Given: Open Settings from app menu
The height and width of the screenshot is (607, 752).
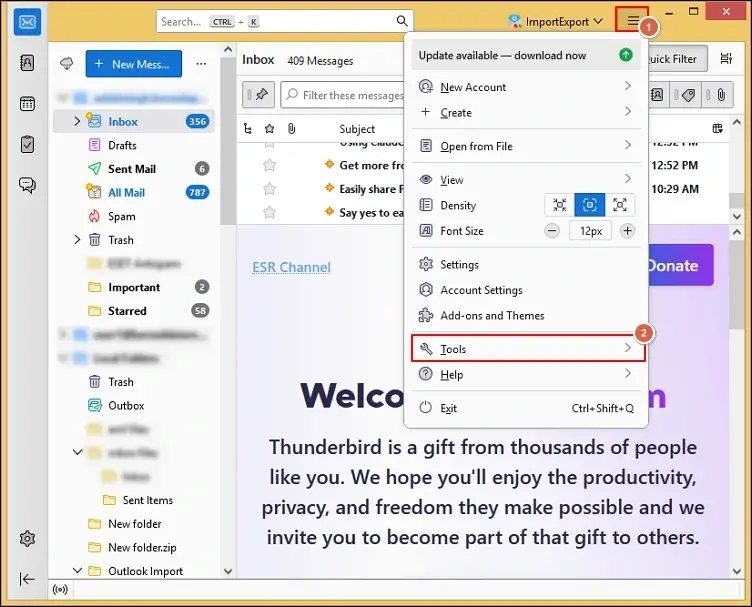Looking at the screenshot, I should 526,265.
